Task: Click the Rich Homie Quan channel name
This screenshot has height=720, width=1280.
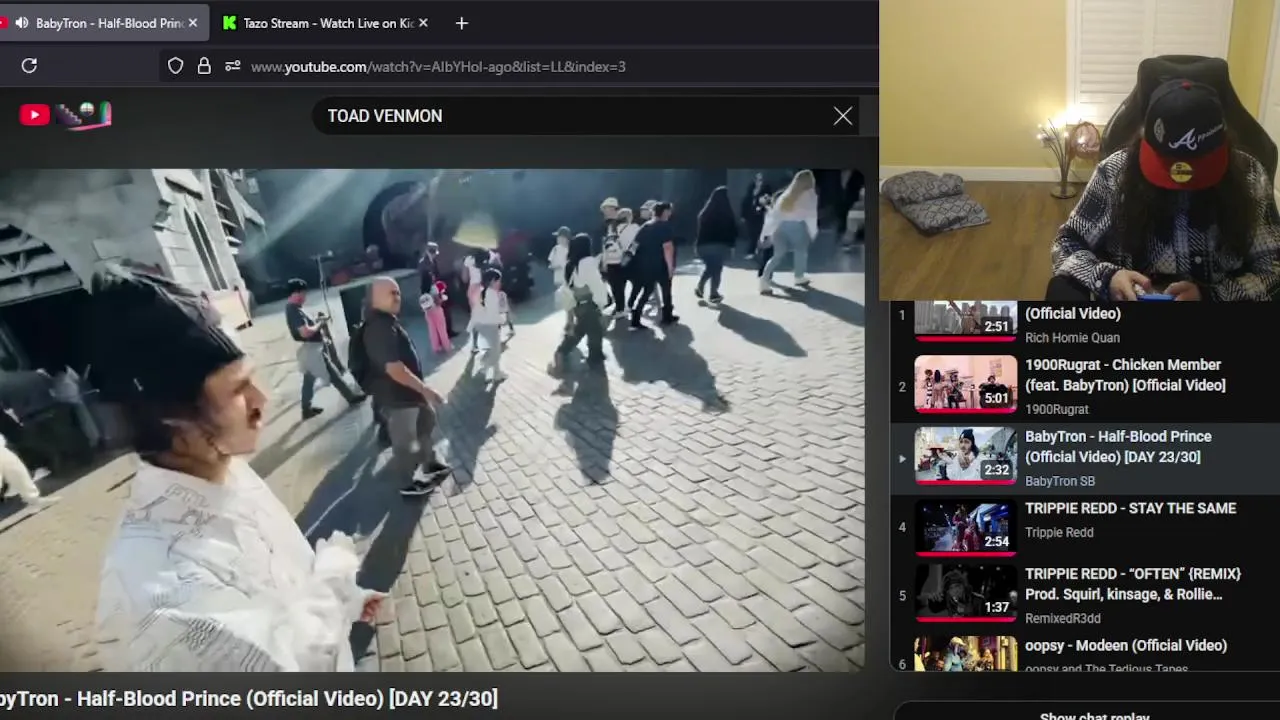Action: (x=1072, y=338)
